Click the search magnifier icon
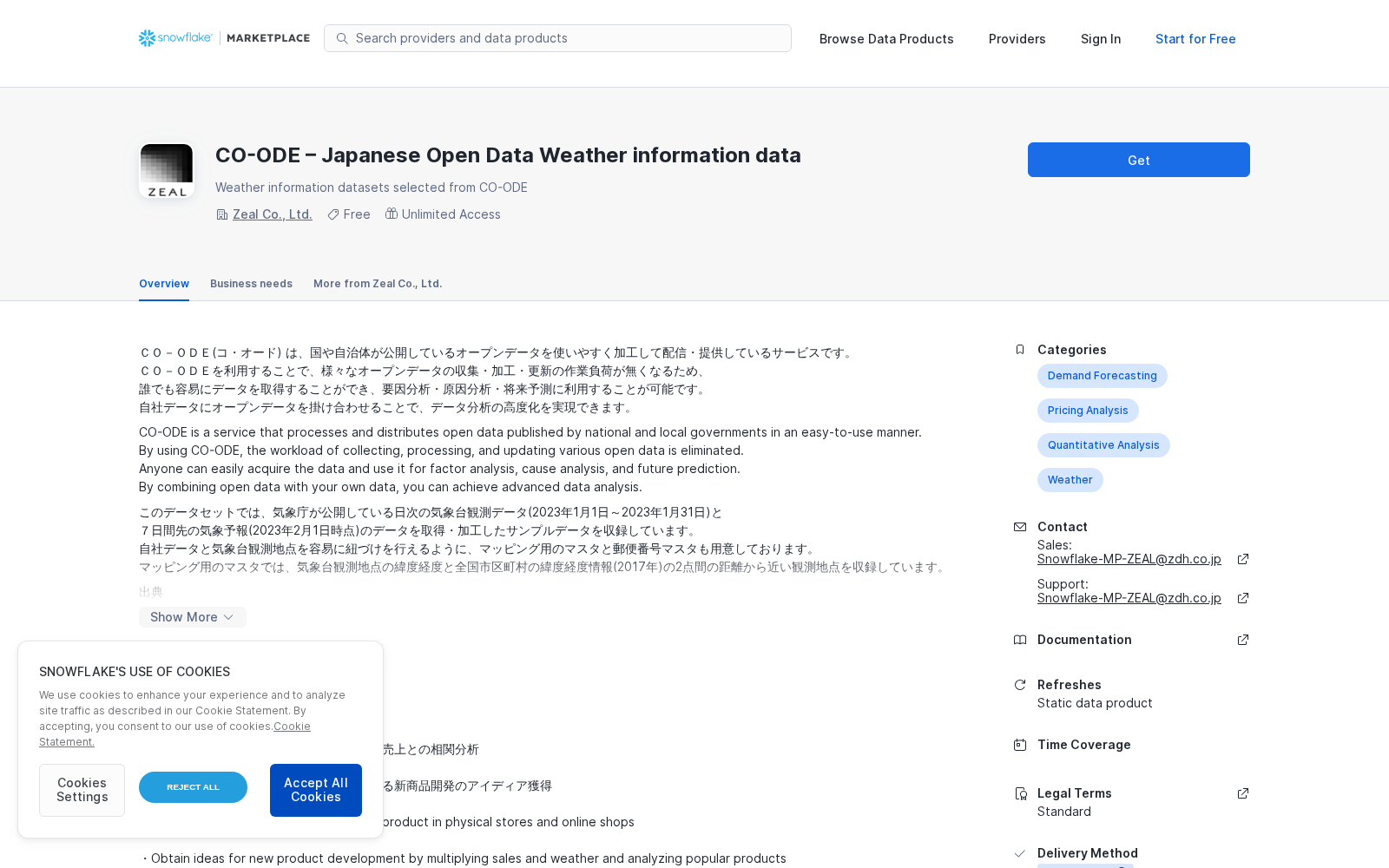The image size is (1389, 868). (342, 38)
